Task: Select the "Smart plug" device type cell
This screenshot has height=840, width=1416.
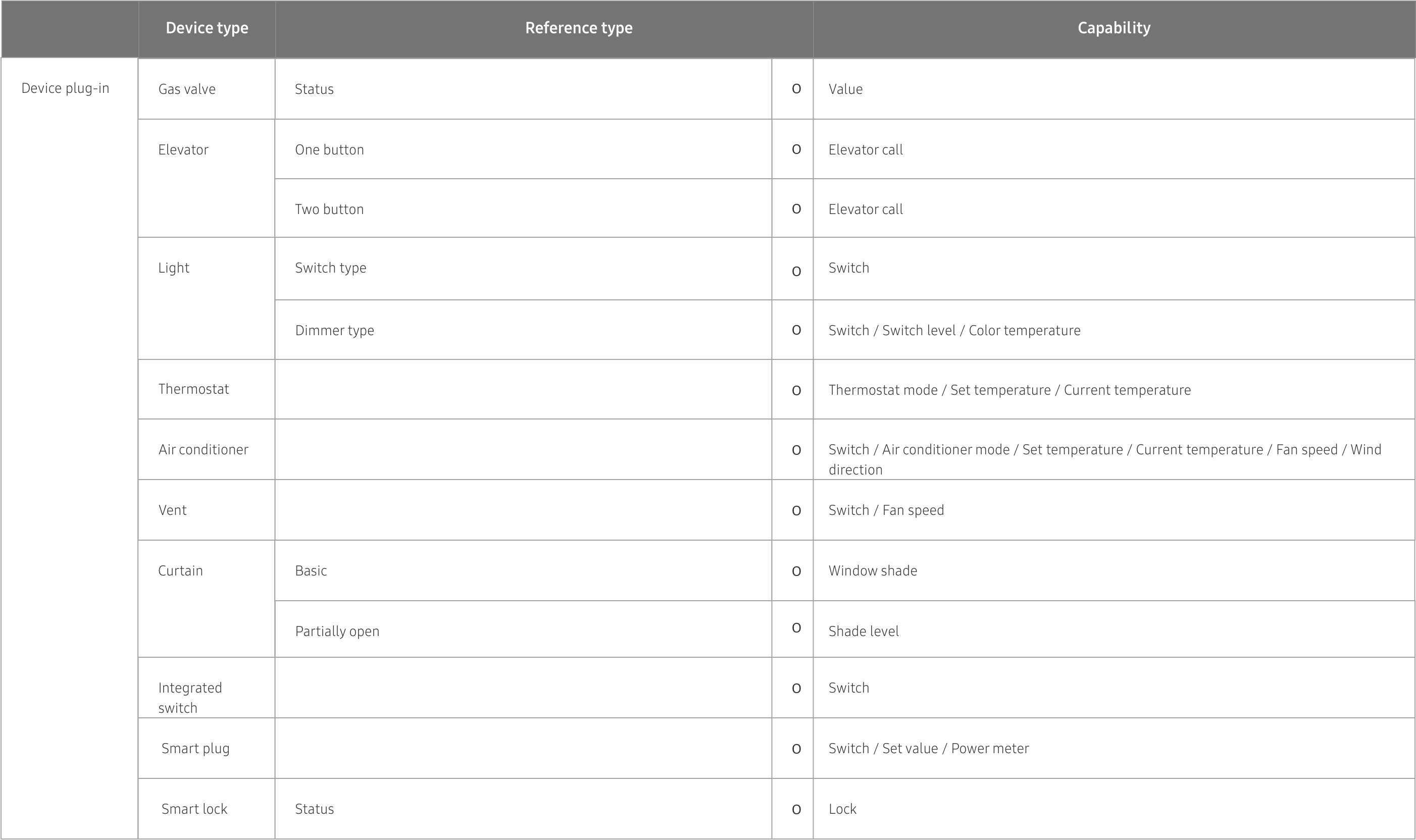Action: click(195, 749)
